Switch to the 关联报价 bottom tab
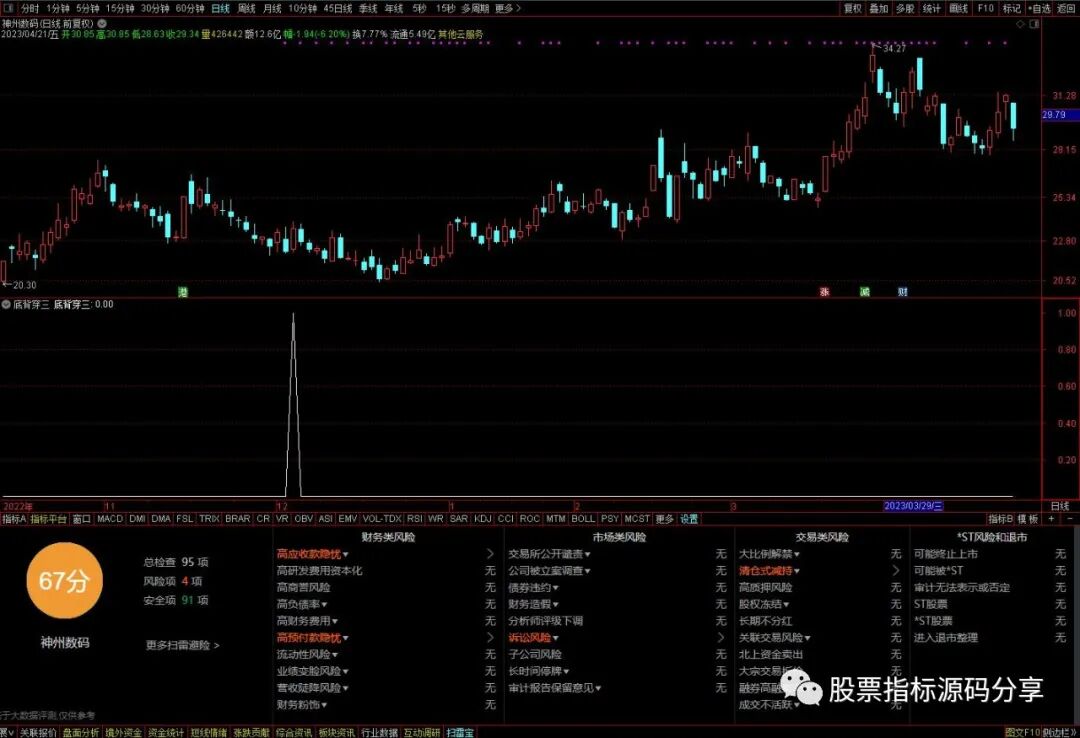Image resolution: width=1080 pixels, height=738 pixels. 38,732
